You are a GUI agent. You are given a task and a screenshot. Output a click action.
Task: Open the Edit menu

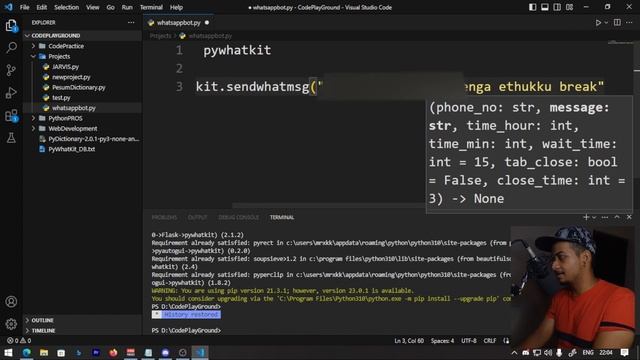[42, 7]
